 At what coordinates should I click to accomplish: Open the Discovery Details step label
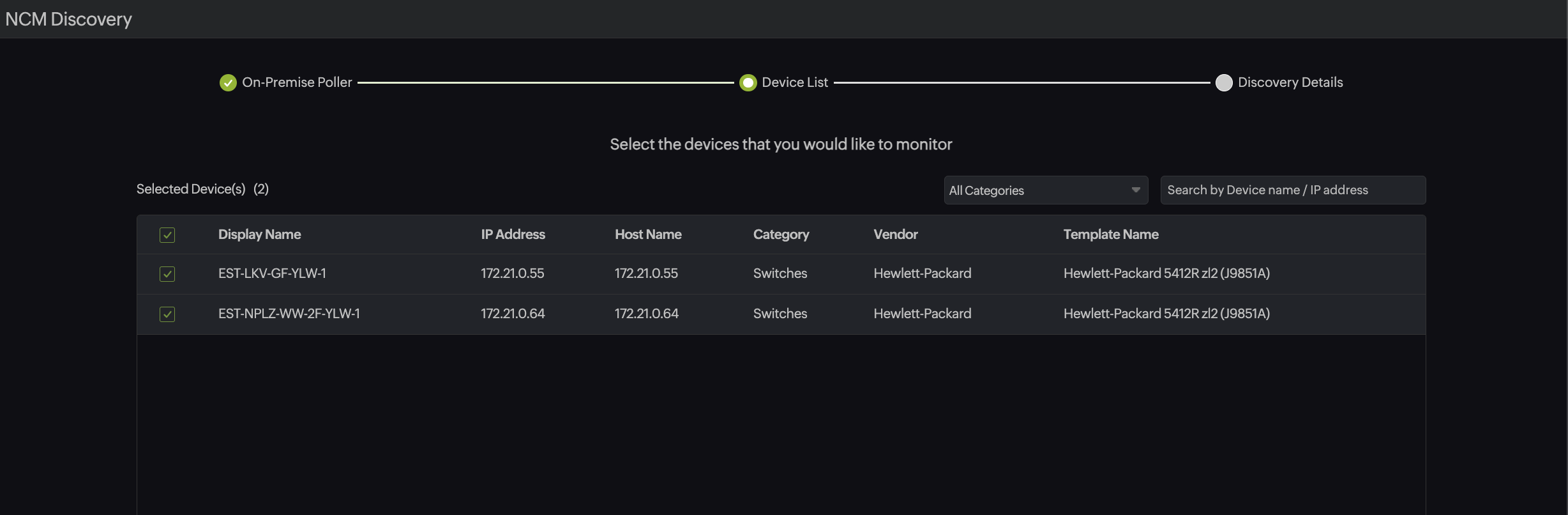(1290, 82)
